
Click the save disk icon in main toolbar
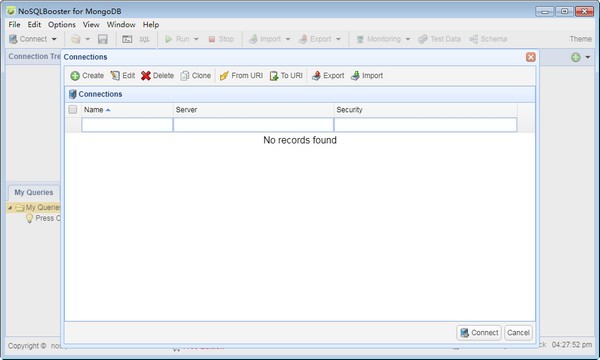pyautogui.click(x=103, y=39)
